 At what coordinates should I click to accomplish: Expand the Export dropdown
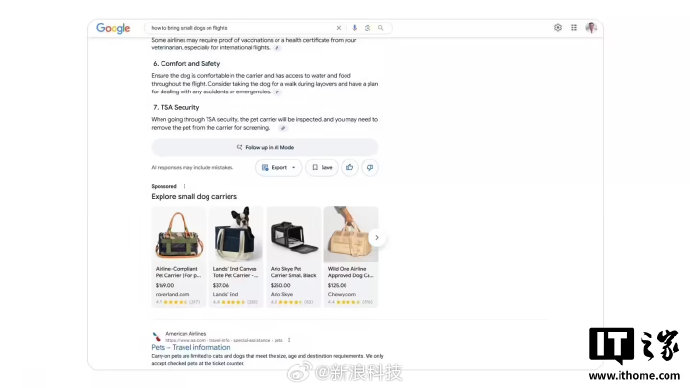pos(279,167)
